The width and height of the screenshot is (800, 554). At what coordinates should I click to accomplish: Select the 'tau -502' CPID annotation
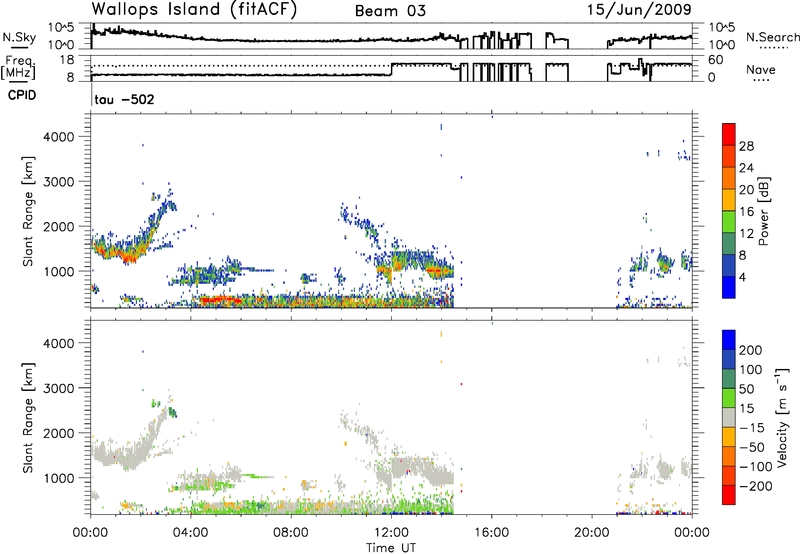tap(124, 99)
